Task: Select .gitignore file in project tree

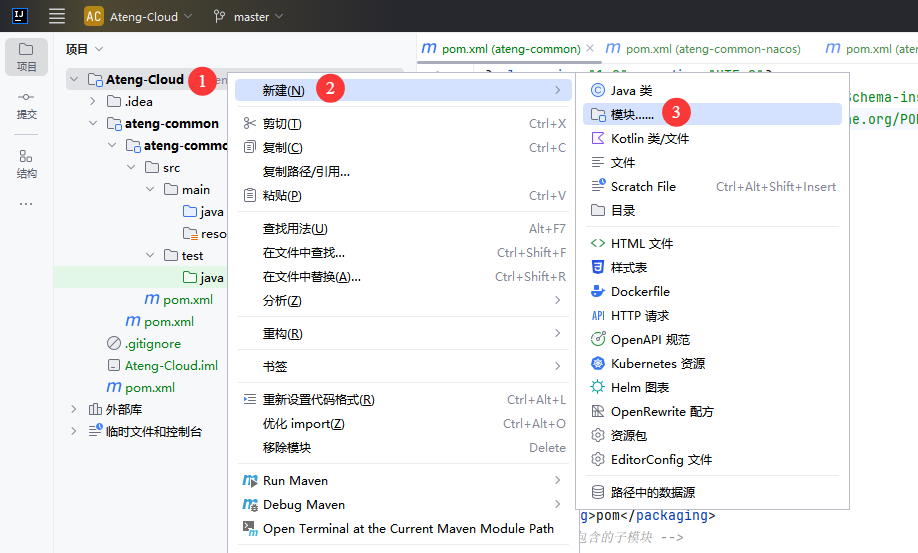Action: (x=148, y=343)
